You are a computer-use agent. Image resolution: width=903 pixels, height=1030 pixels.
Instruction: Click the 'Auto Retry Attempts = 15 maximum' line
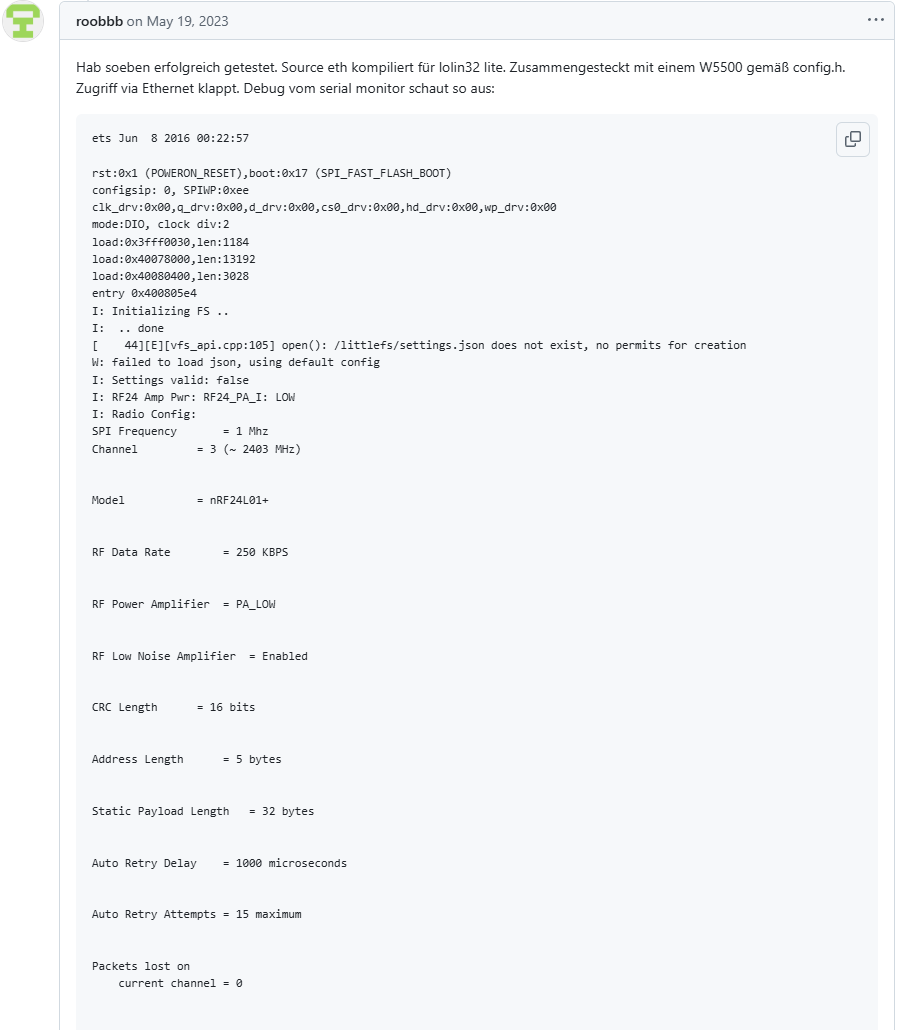click(x=196, y=914)
